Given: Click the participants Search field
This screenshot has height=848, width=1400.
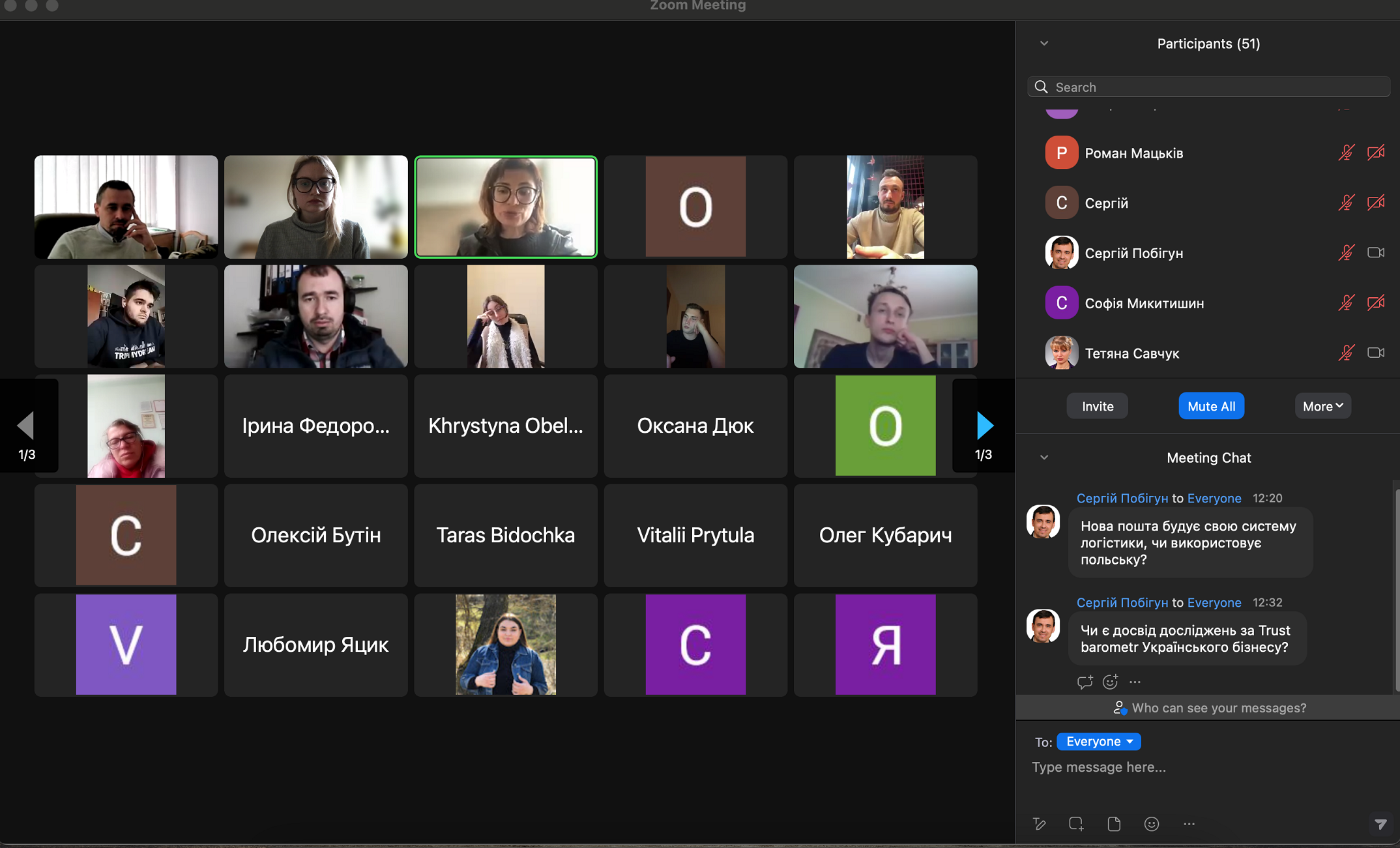Looking at the screenshot, I should [1209, 87].
